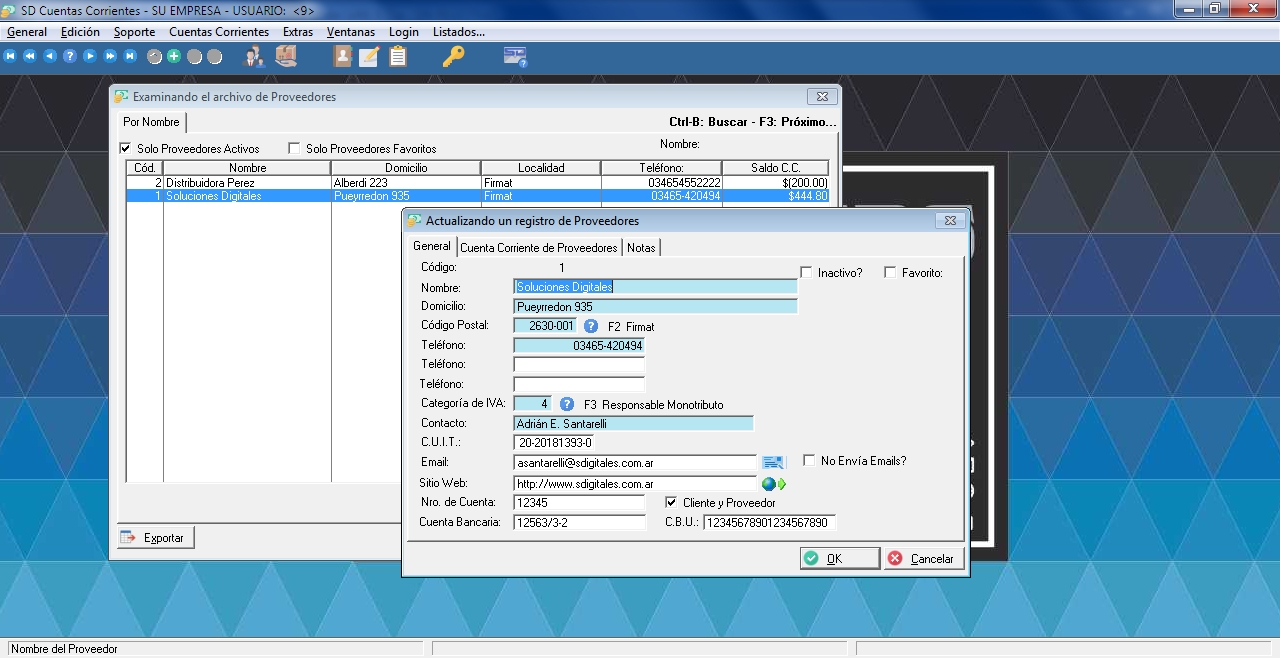Viewport: 1280px width, 658px height.
Task: Switch to the Notas tab
Action: pos(641,247)
